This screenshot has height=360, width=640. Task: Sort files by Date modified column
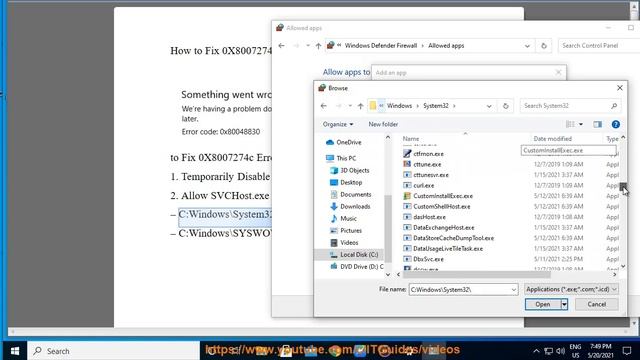pyautogui.click(x=552, y=139)
